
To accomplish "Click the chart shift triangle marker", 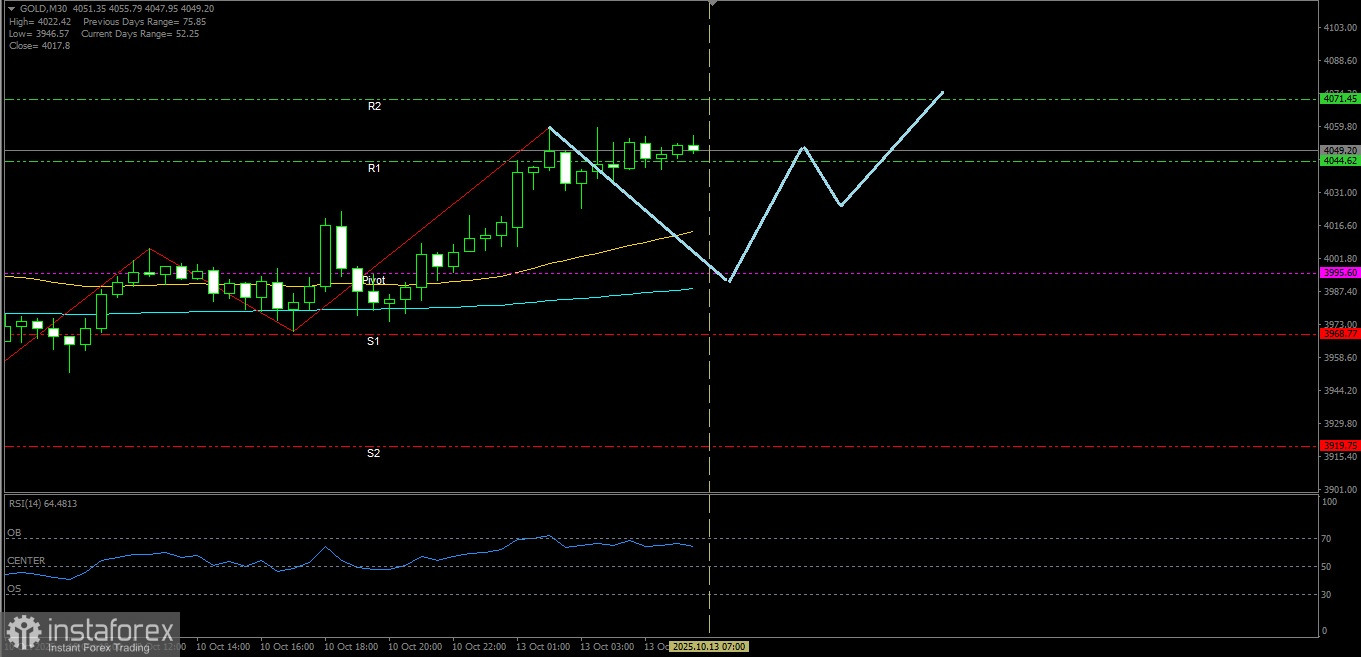I will (x=711, y=4).
